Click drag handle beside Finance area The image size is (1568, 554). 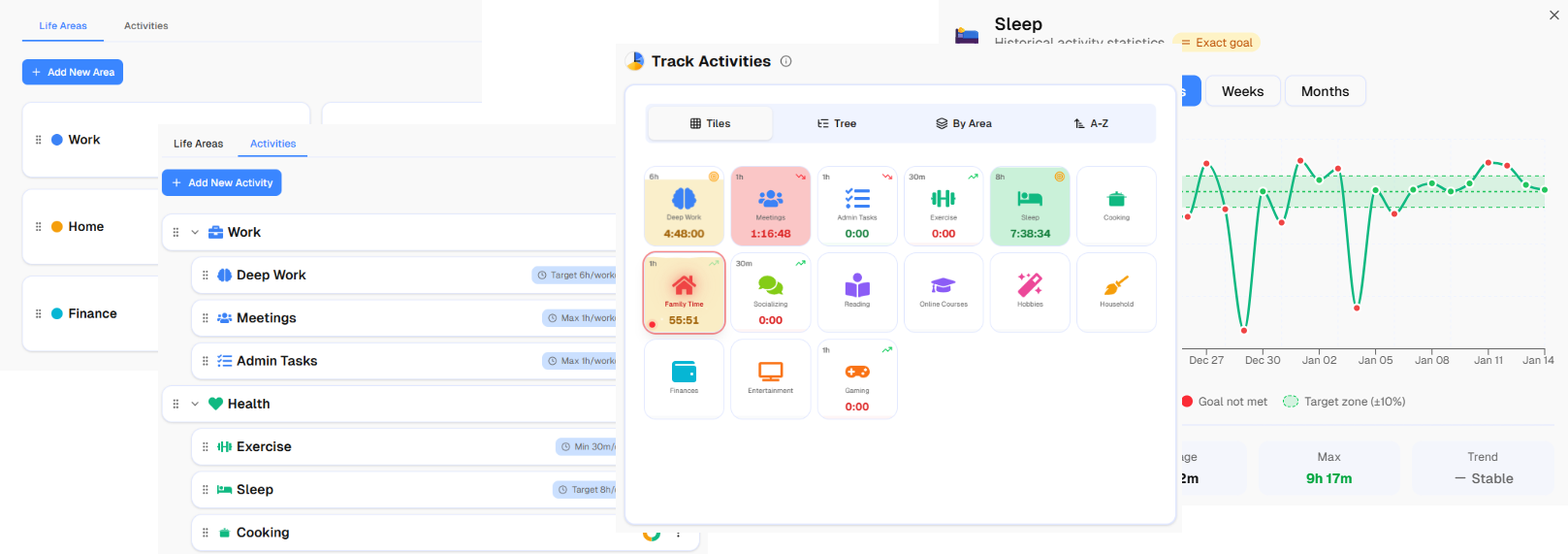(x=39, y=314)
